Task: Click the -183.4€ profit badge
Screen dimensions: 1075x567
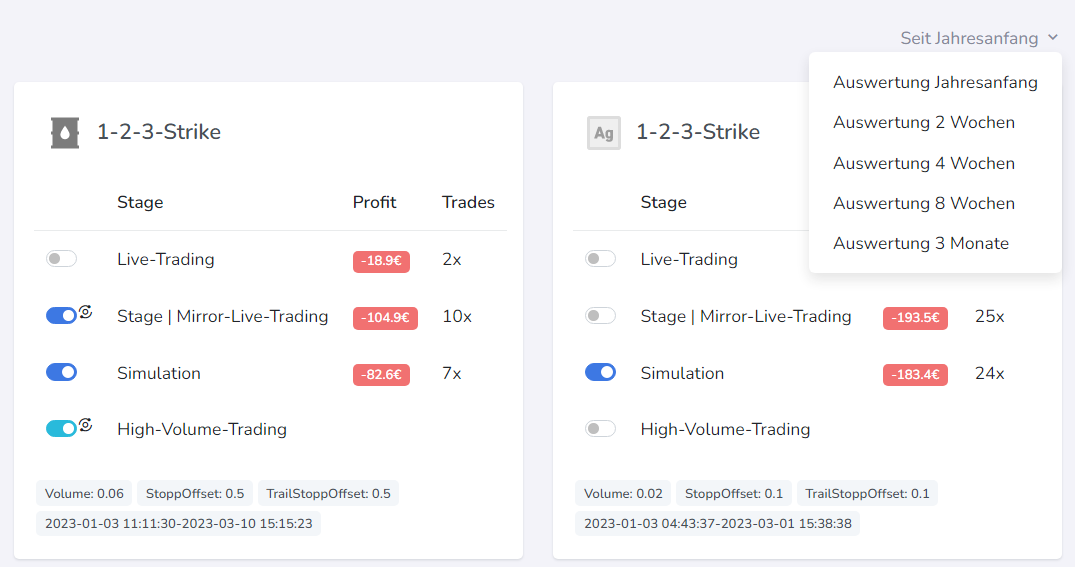Action: pyautogui.click(x=915, y=375)
